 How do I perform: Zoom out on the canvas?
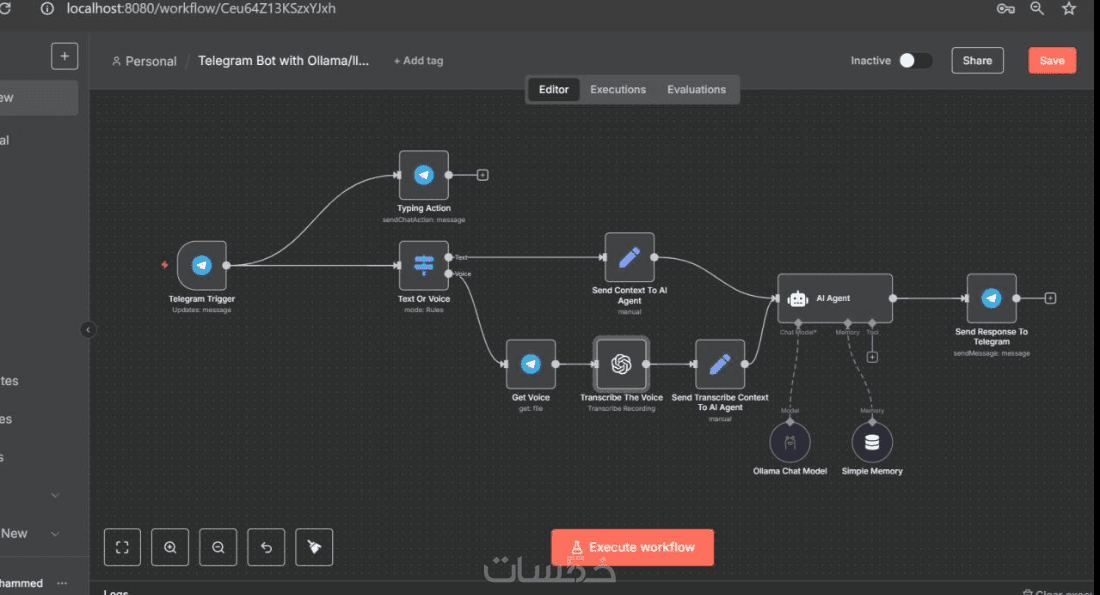pos(218,547)
